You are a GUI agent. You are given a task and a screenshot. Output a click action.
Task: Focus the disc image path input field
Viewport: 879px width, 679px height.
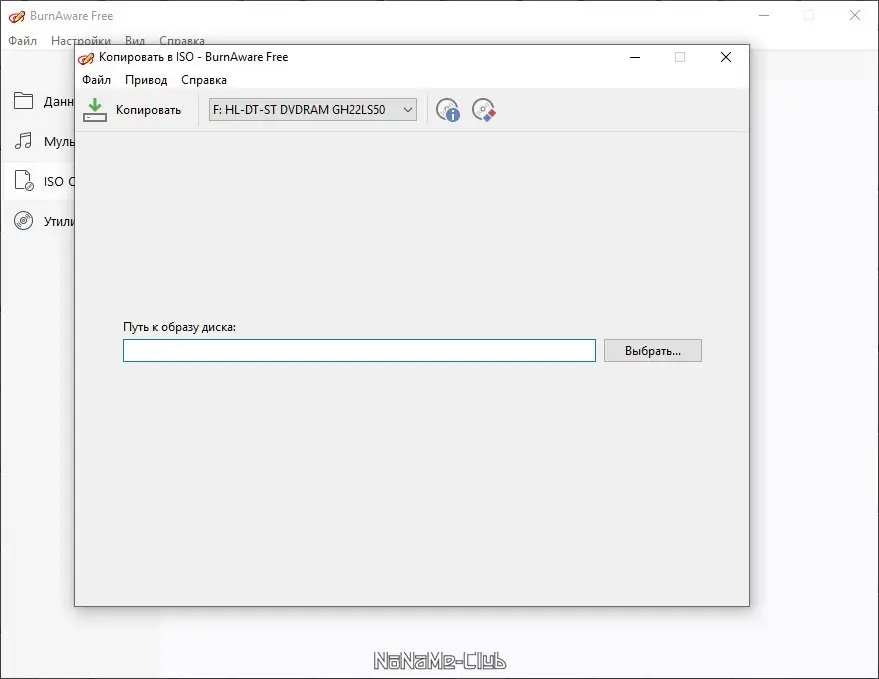(x=359, y=351)
